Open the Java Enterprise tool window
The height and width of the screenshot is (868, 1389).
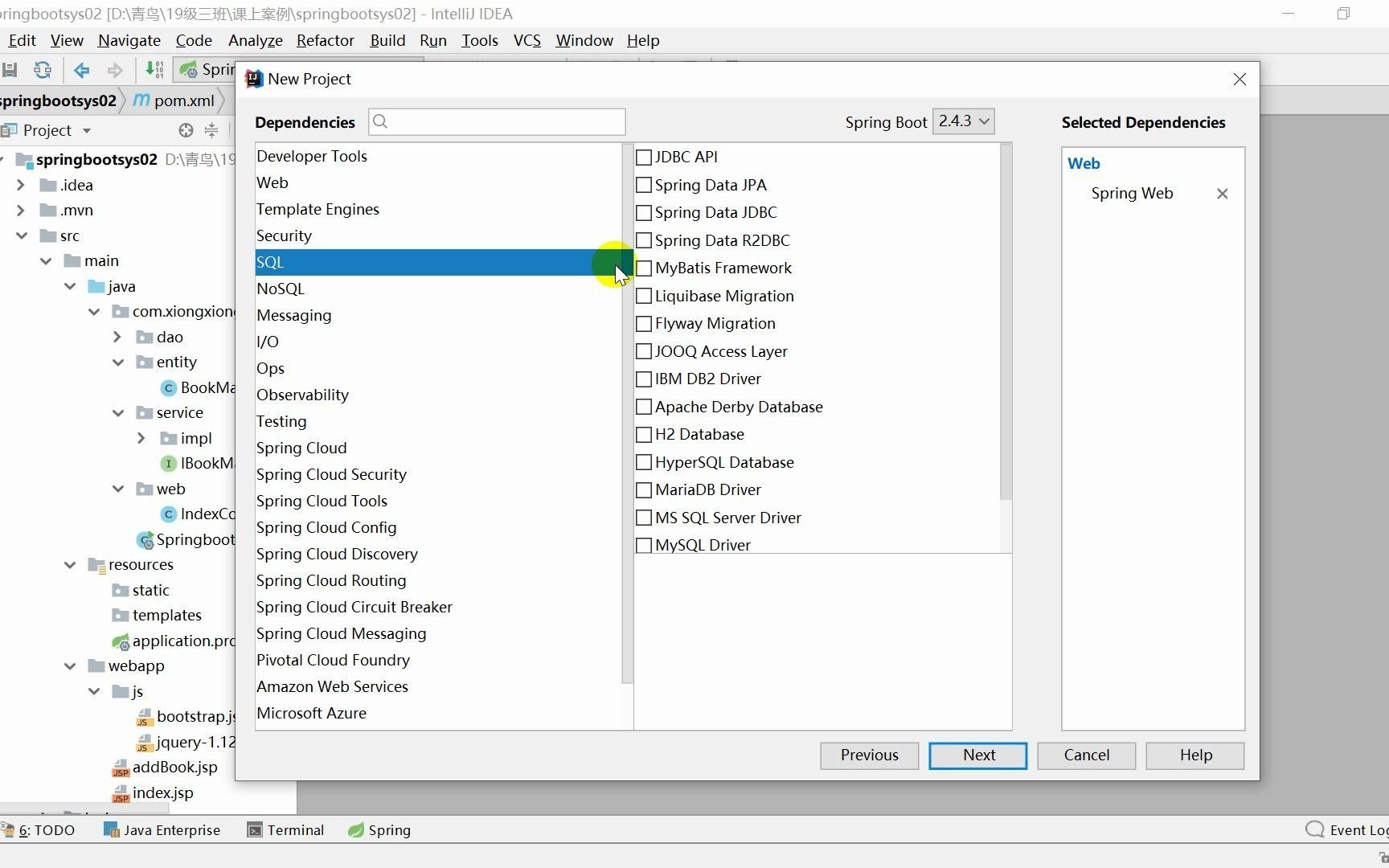162,830
